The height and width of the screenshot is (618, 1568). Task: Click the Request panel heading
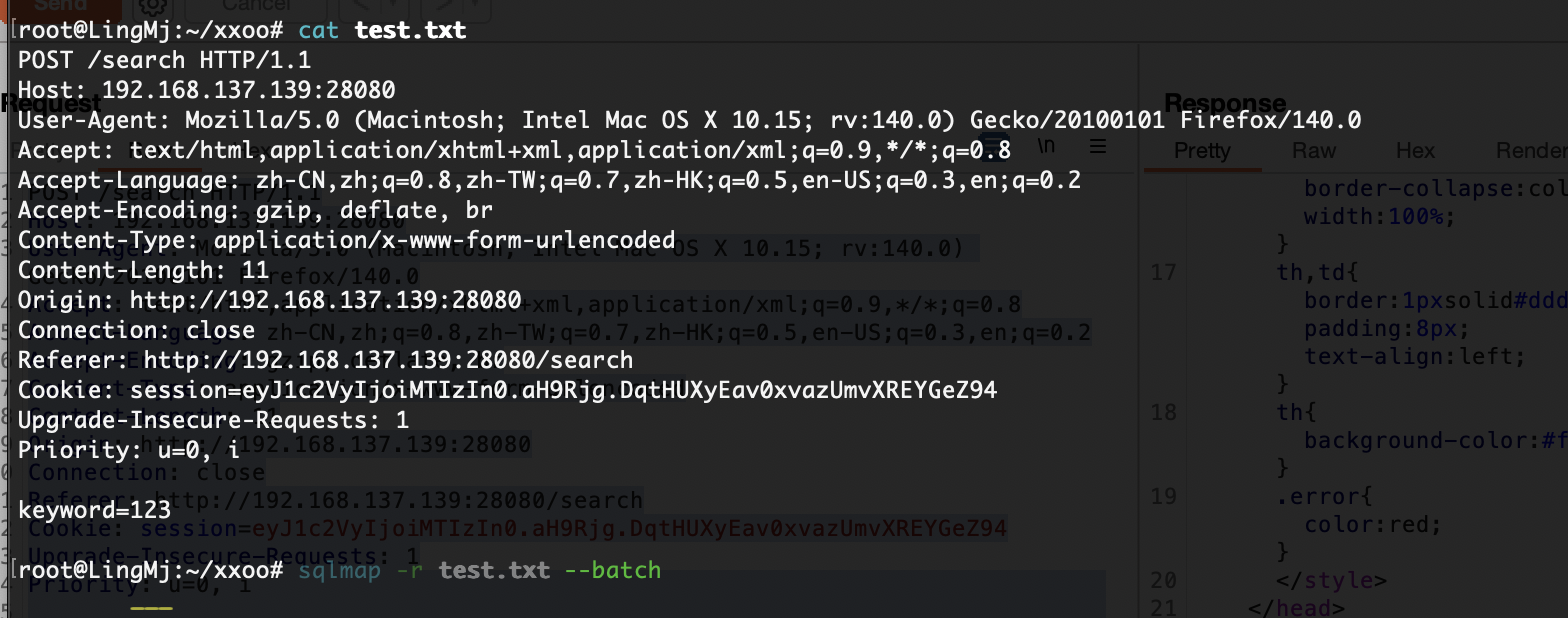[x=51, y=103]
